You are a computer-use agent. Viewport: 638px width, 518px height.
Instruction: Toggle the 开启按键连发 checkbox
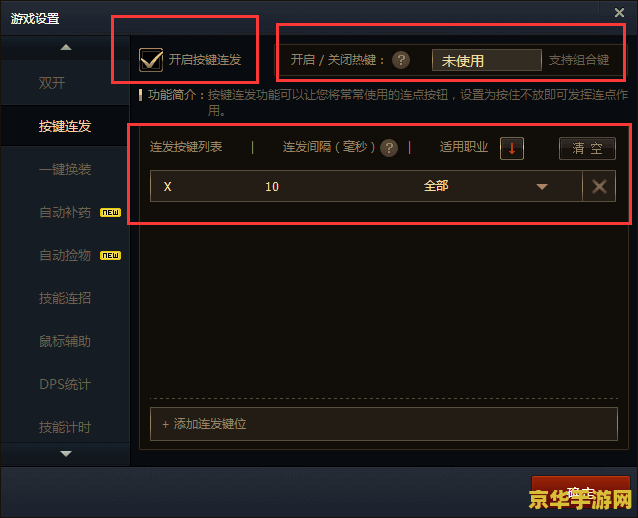pos(151,60)
